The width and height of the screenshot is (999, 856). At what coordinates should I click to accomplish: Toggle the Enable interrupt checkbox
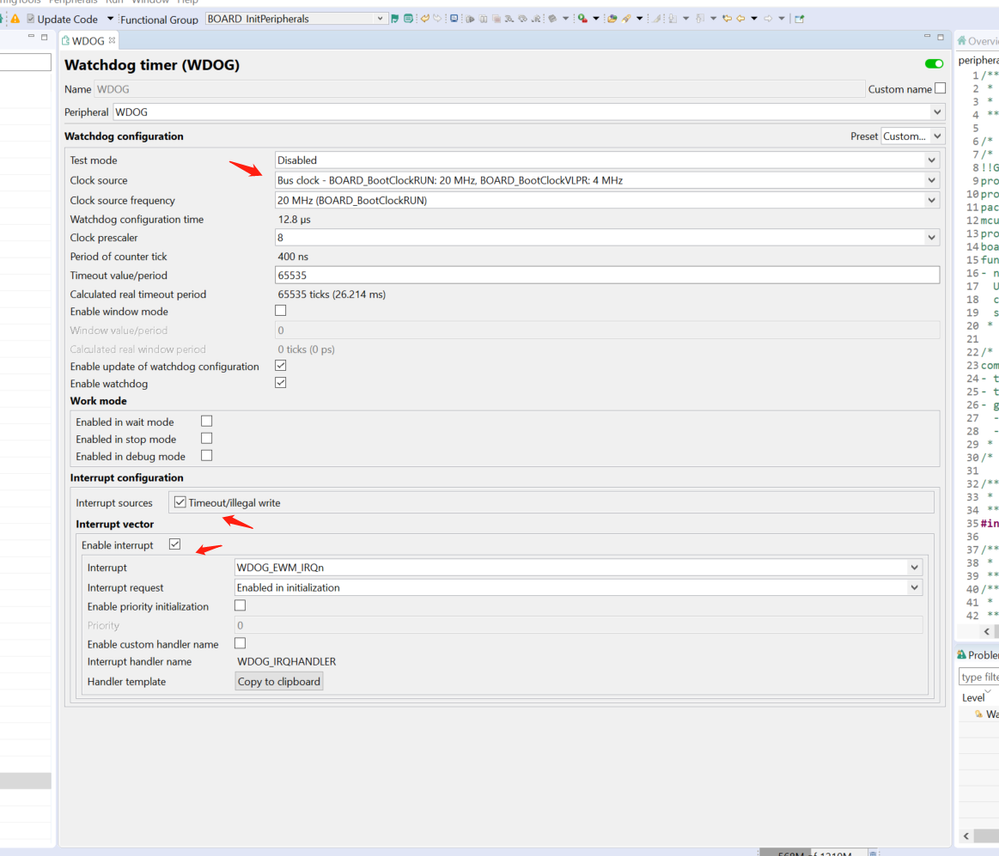(x=175, y=545)
